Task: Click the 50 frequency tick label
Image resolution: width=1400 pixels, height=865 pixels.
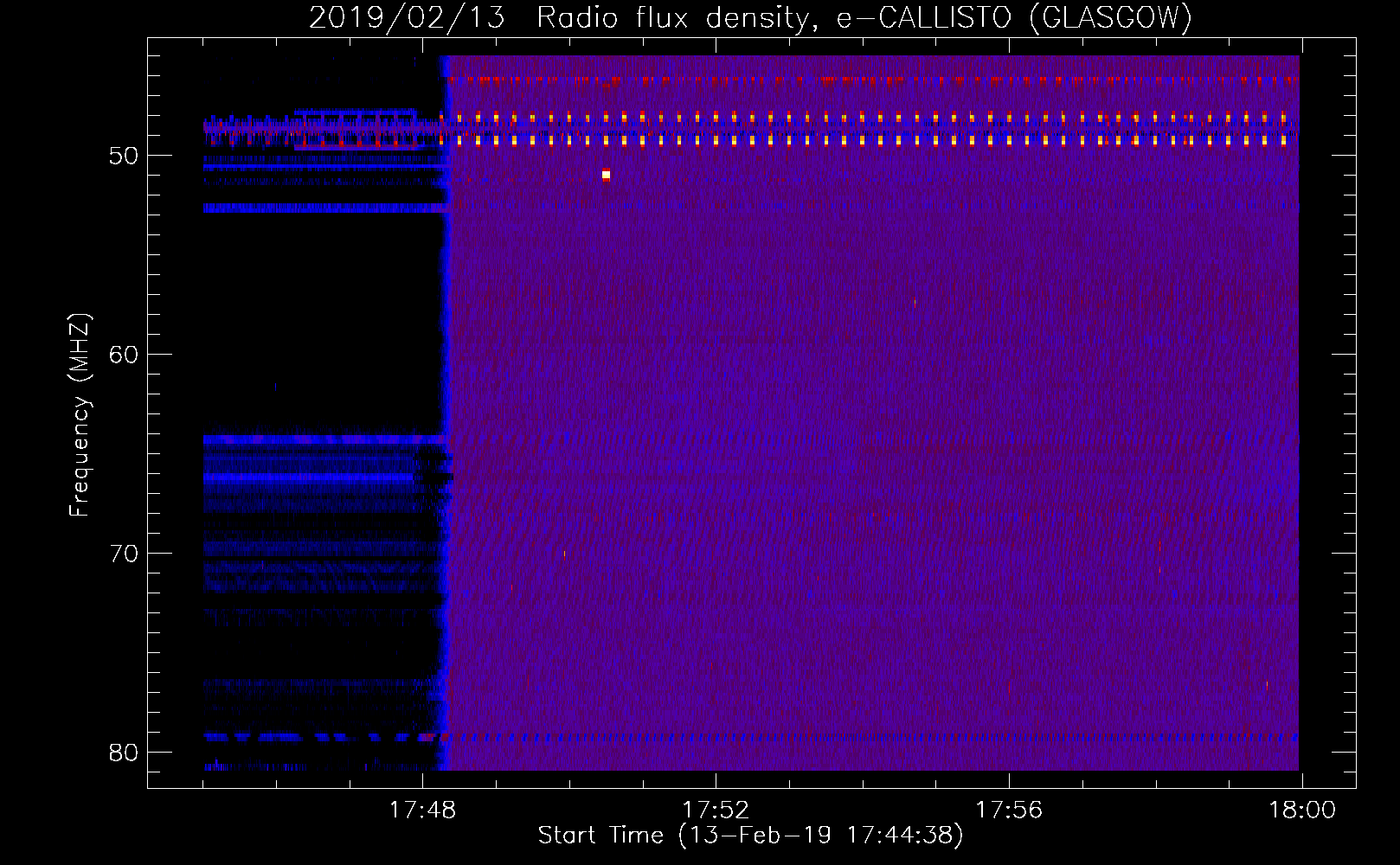Action: pyautogui.click(x=124, y=156)
